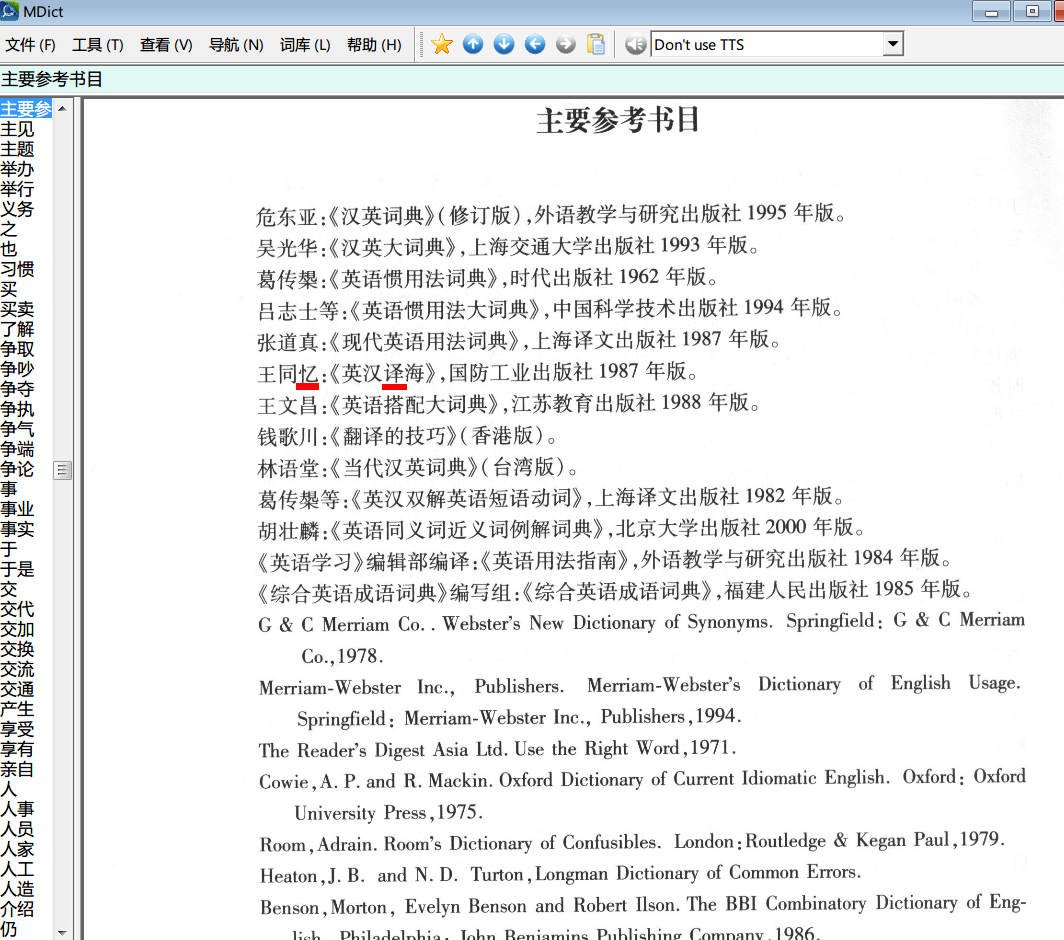Select 争夺 in the word list
1064x940 pixels.
point(17,389)
